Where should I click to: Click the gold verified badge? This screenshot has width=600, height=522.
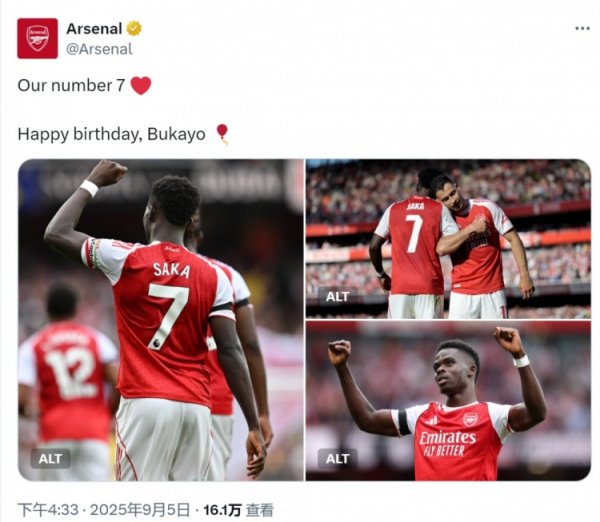(x=134, y=29)
